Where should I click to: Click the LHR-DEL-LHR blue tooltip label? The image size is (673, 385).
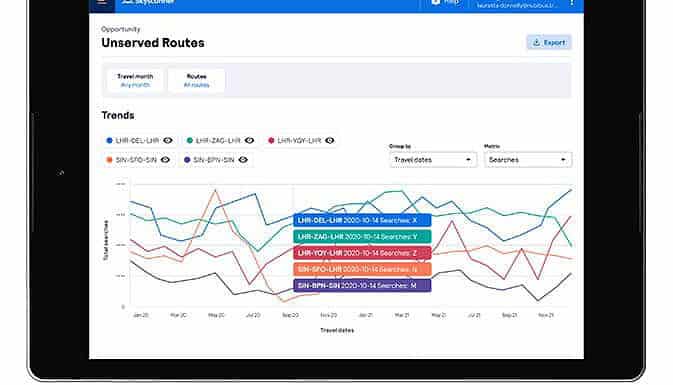[x=362, y=220]
